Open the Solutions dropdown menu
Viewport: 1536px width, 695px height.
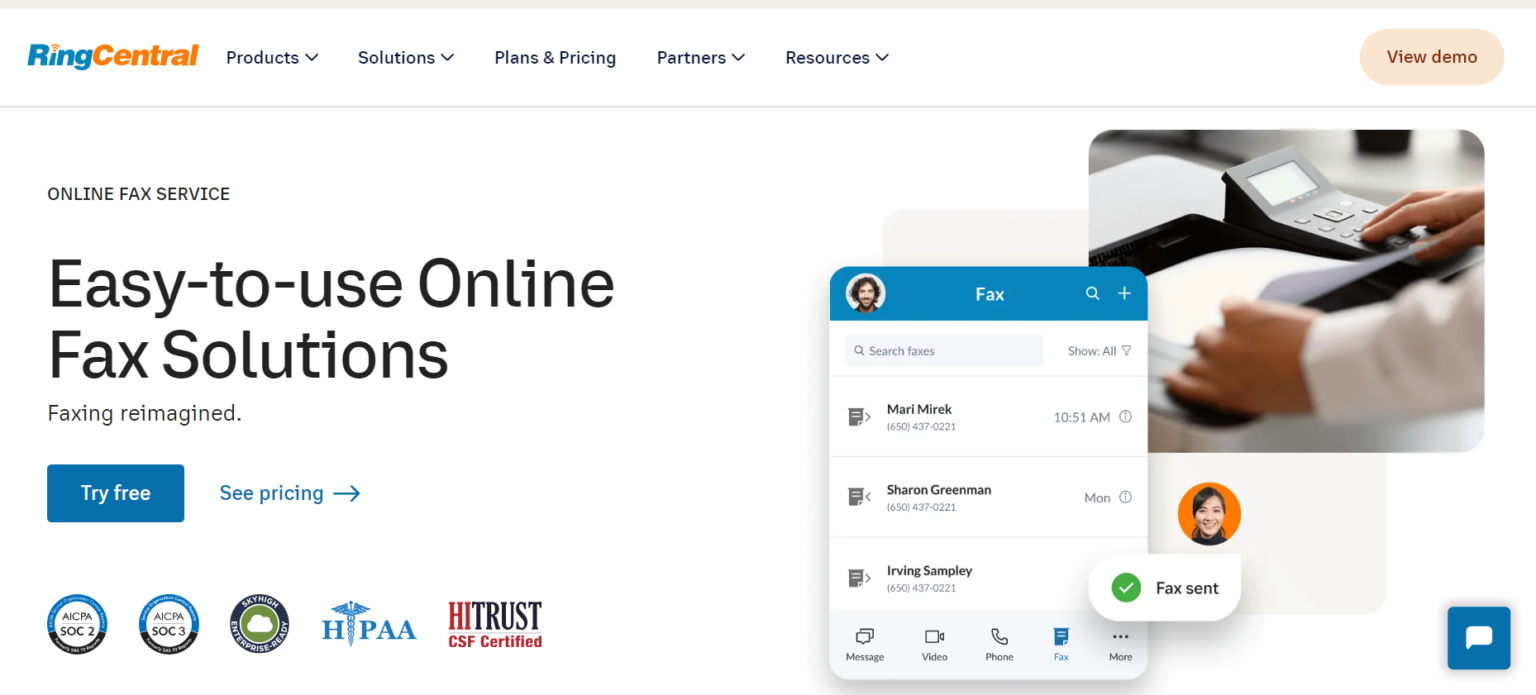405,57
